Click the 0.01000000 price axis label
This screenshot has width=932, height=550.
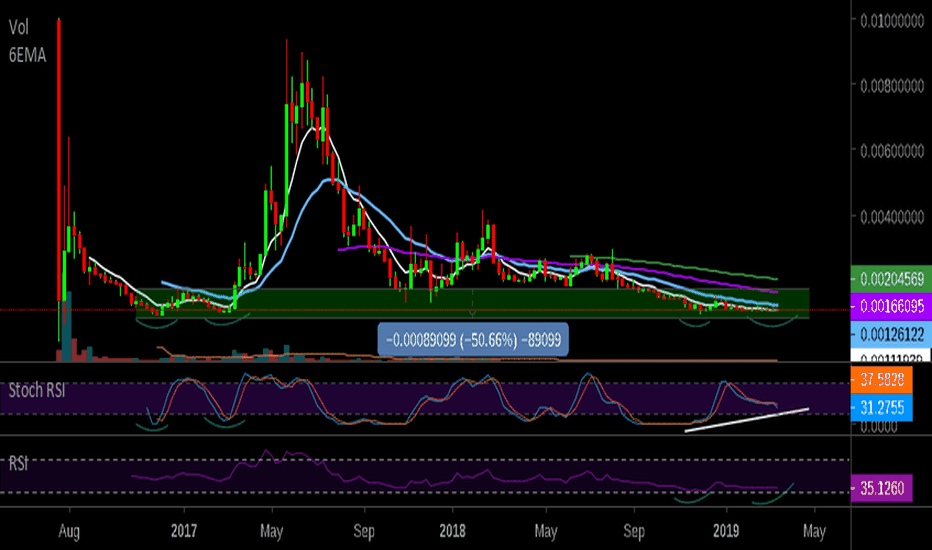point(892,21)
